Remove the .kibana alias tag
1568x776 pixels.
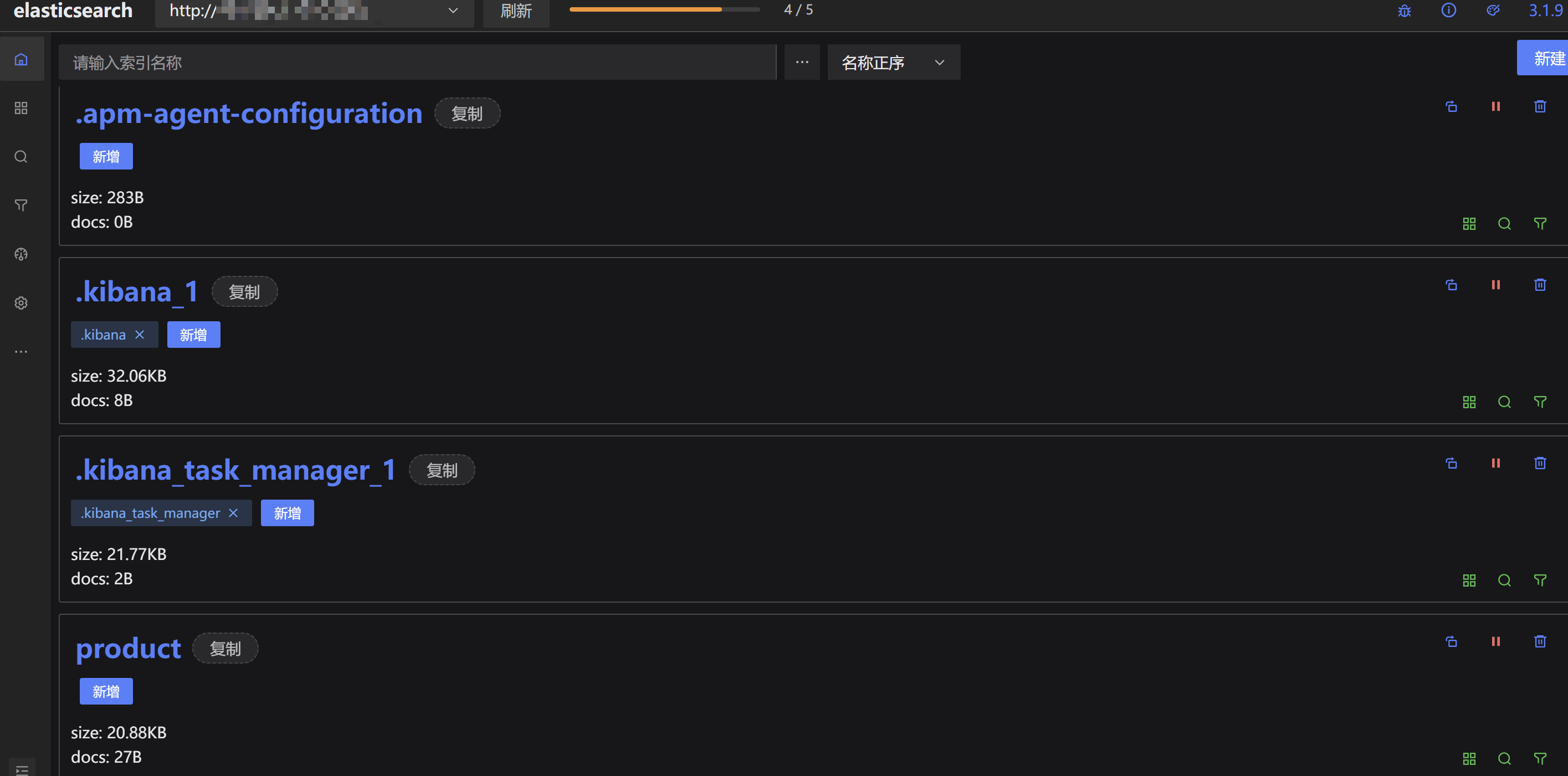pyautogui.click(x=140, y=335)
